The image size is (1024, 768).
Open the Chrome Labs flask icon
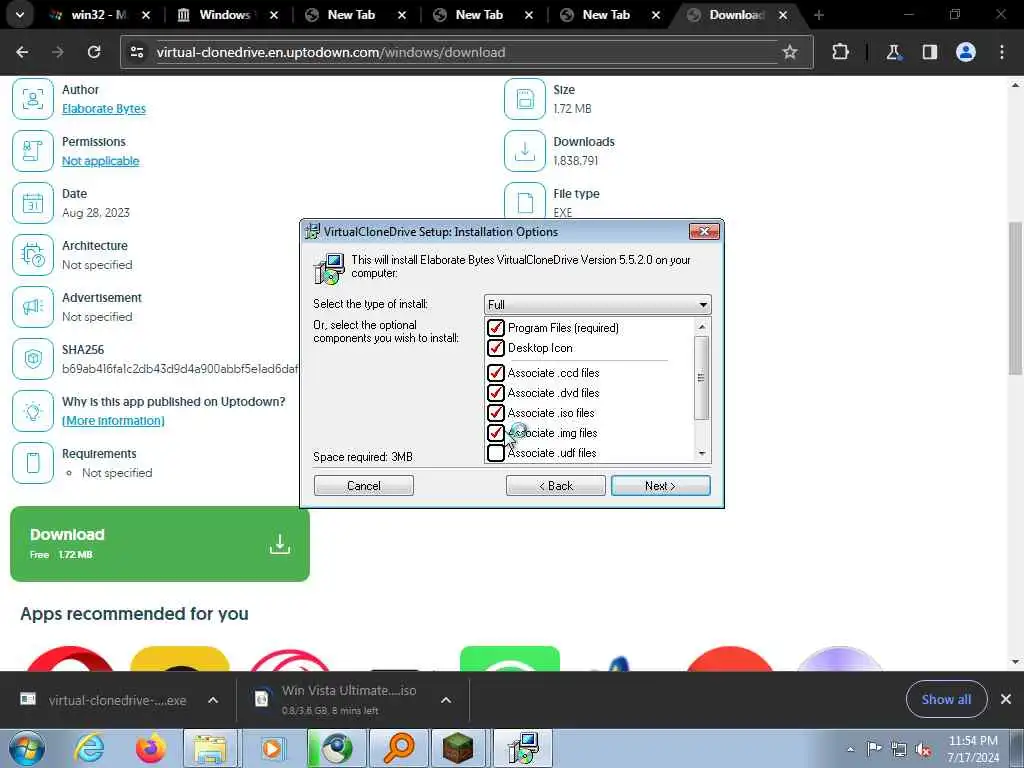(x=893, y=52)
